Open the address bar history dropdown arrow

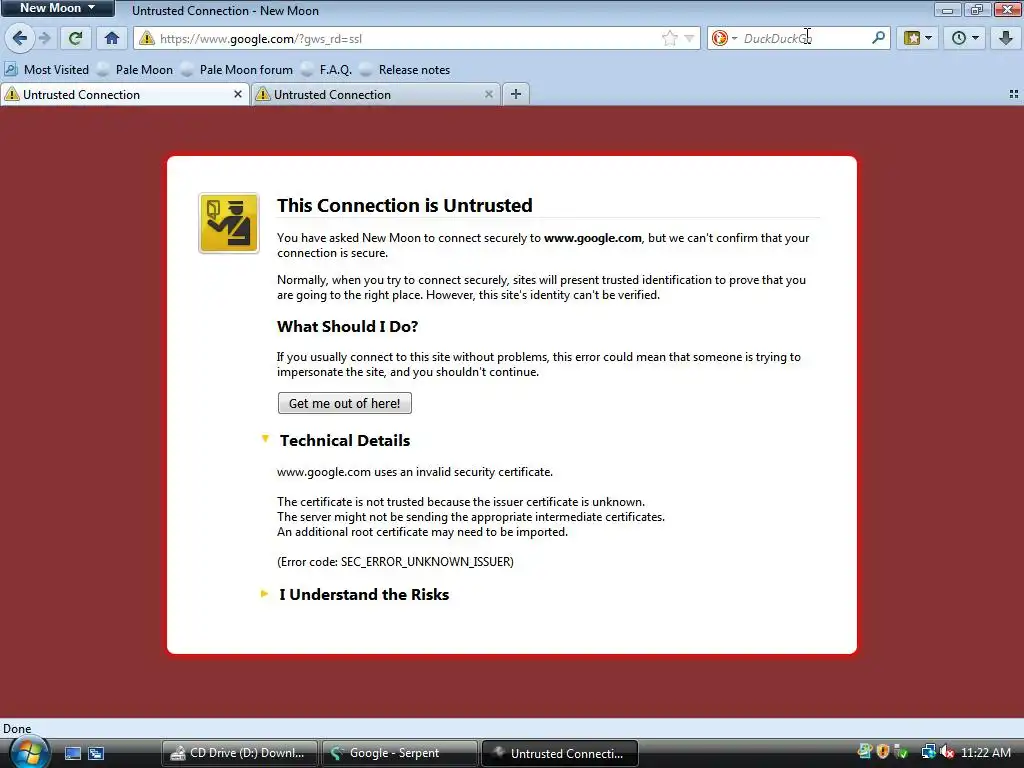[x=689, y=39]
